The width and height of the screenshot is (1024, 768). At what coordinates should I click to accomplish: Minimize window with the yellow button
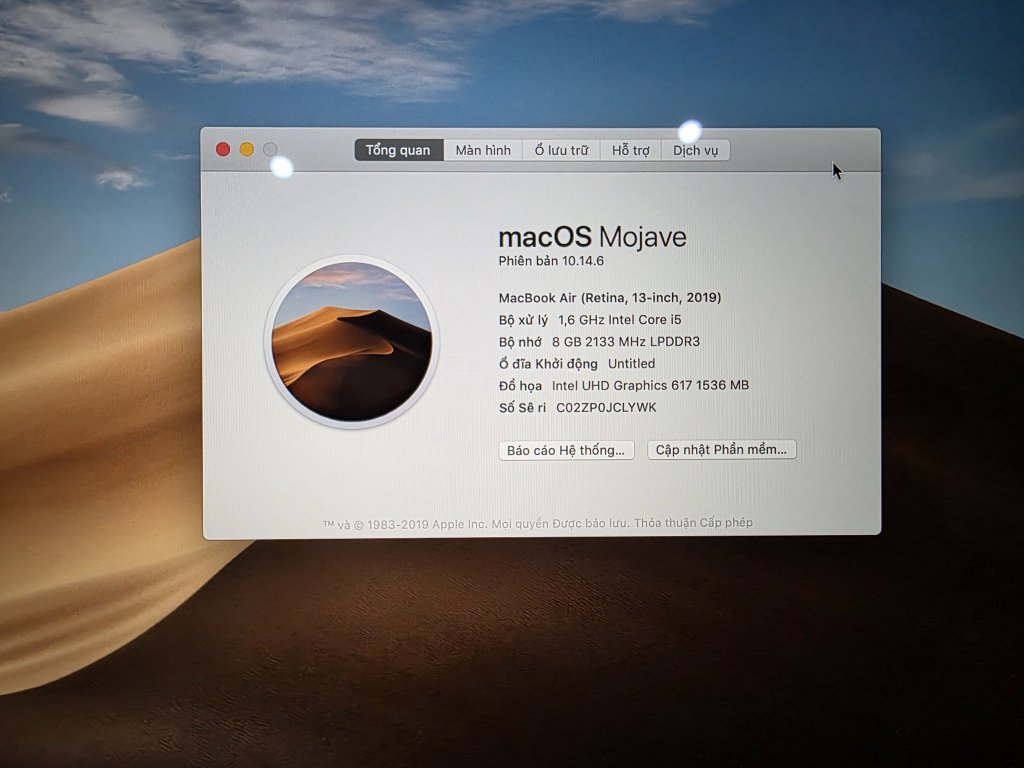247,150
